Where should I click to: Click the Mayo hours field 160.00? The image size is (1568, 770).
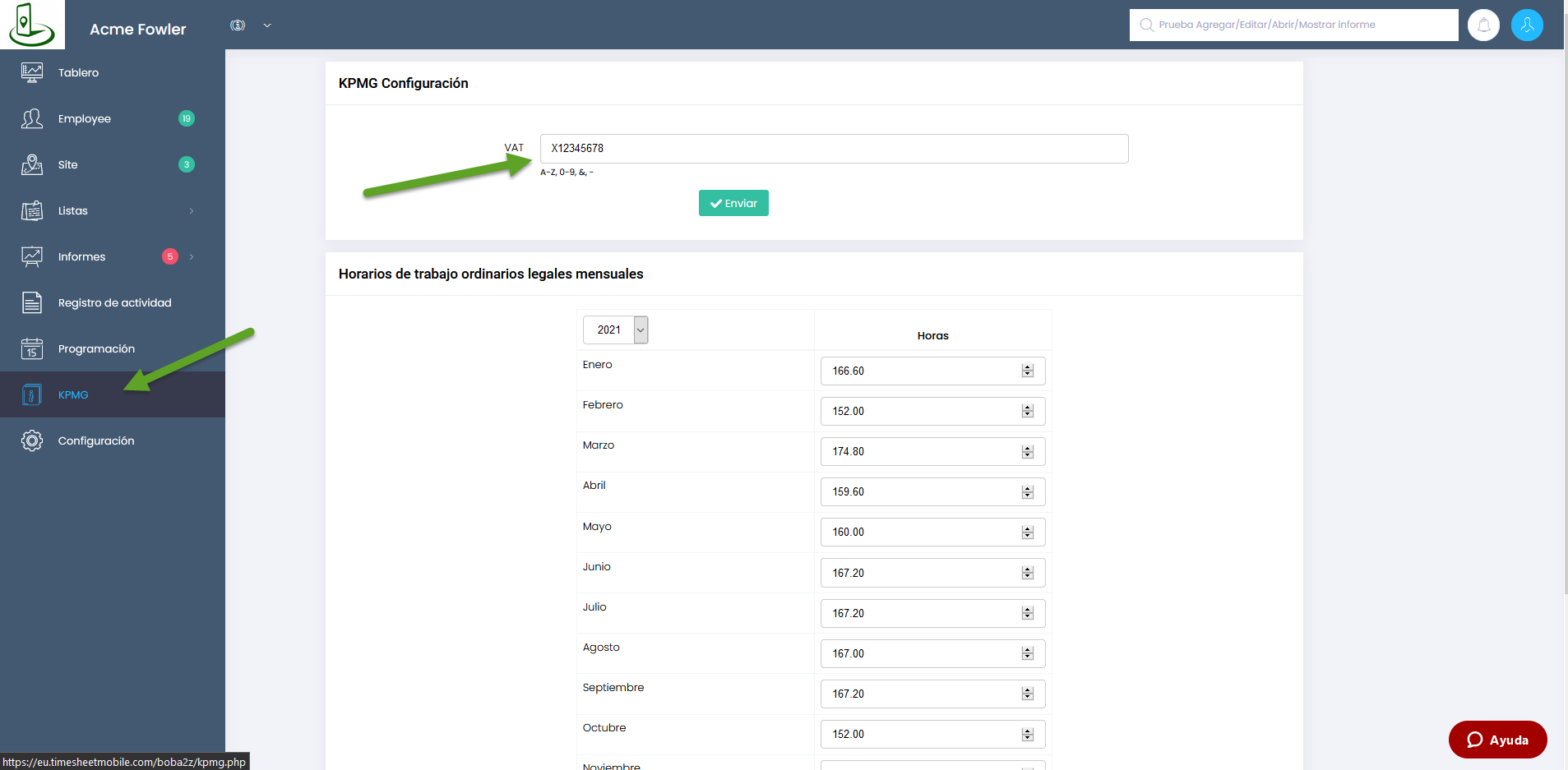(932, 532)
